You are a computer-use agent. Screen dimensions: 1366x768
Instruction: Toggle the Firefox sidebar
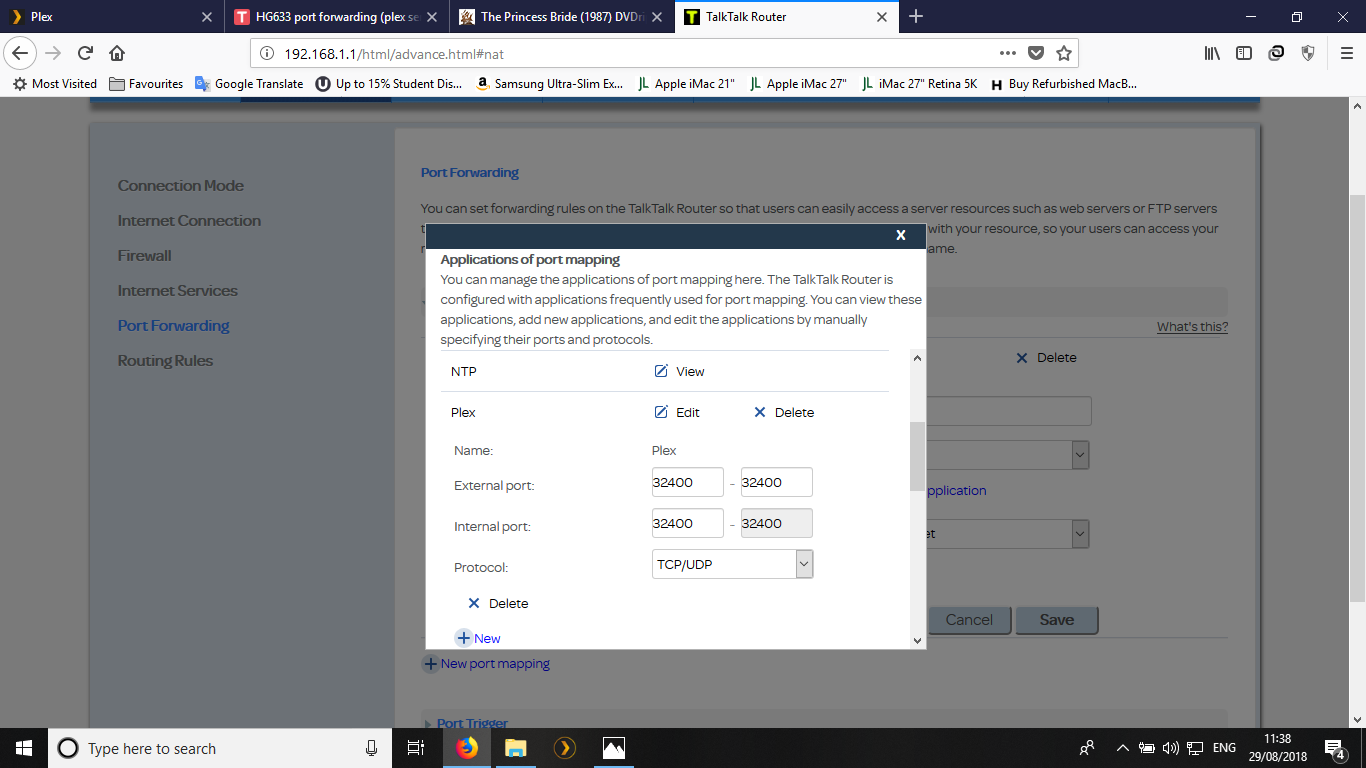[1242, 53]
